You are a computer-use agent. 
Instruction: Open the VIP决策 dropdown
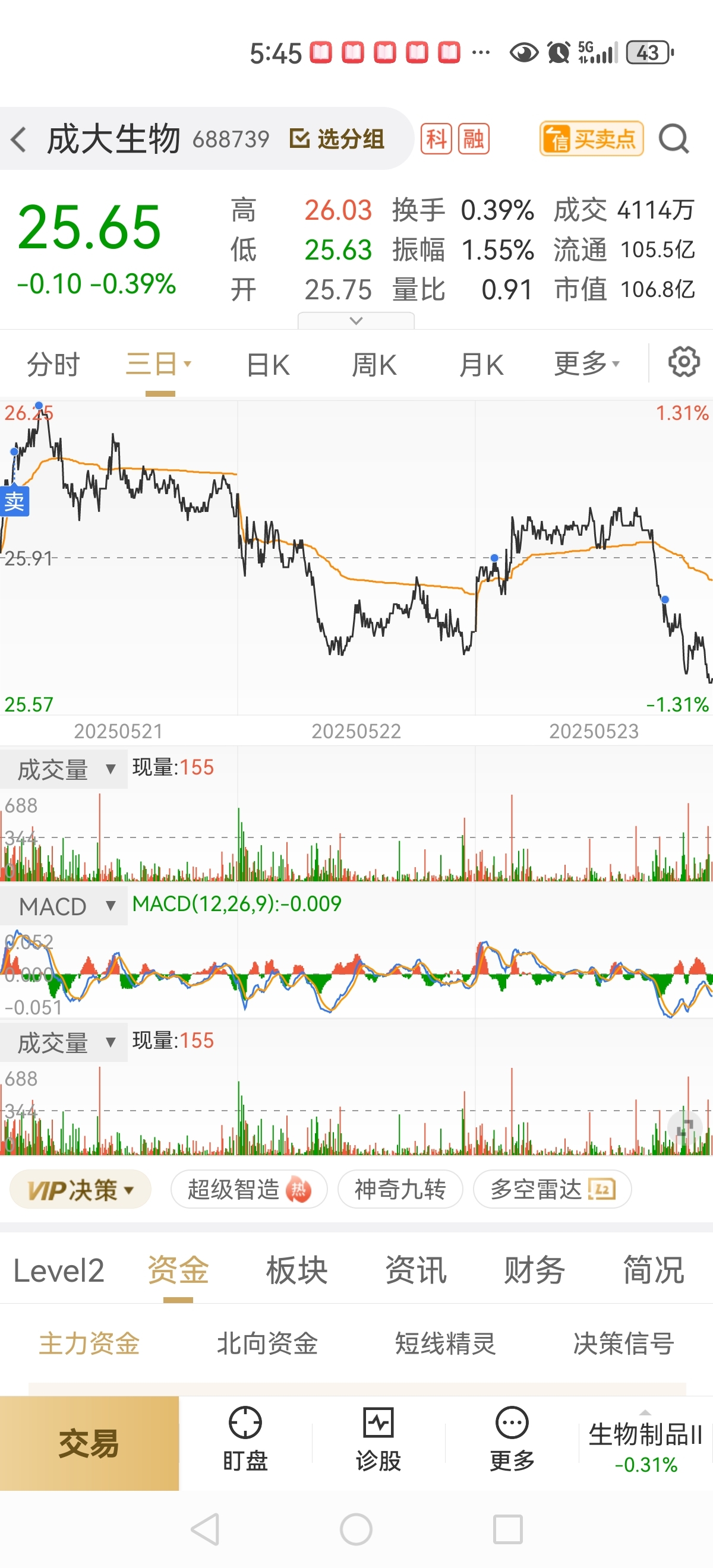point(80,1190)
